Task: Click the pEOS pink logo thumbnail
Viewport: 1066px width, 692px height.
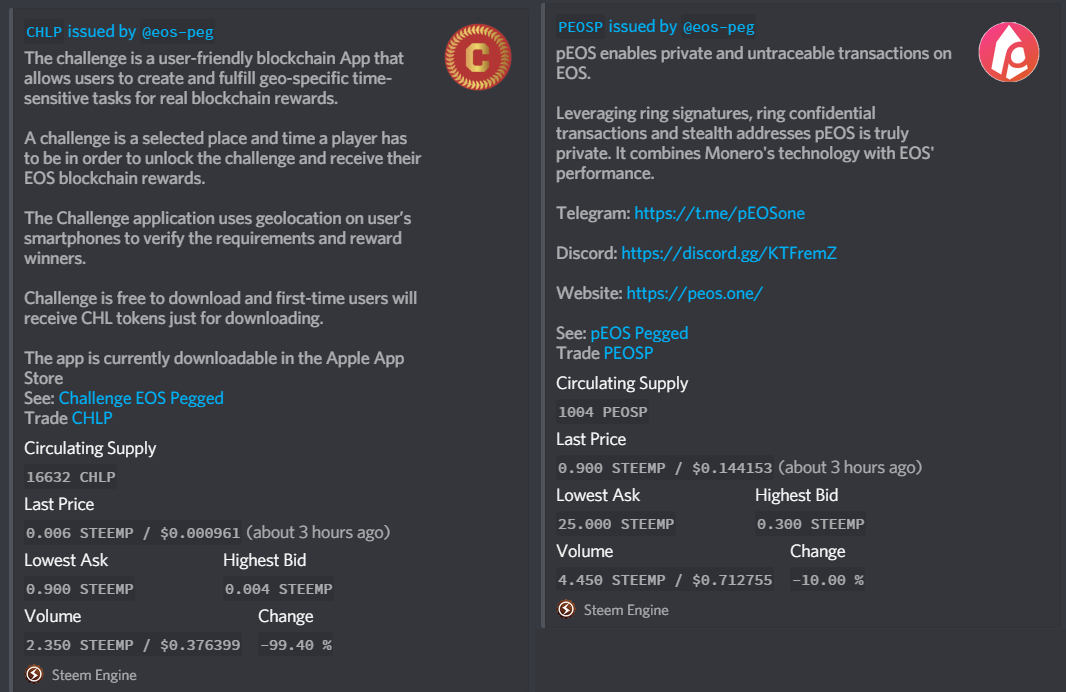Action: tap(1009, 52)
